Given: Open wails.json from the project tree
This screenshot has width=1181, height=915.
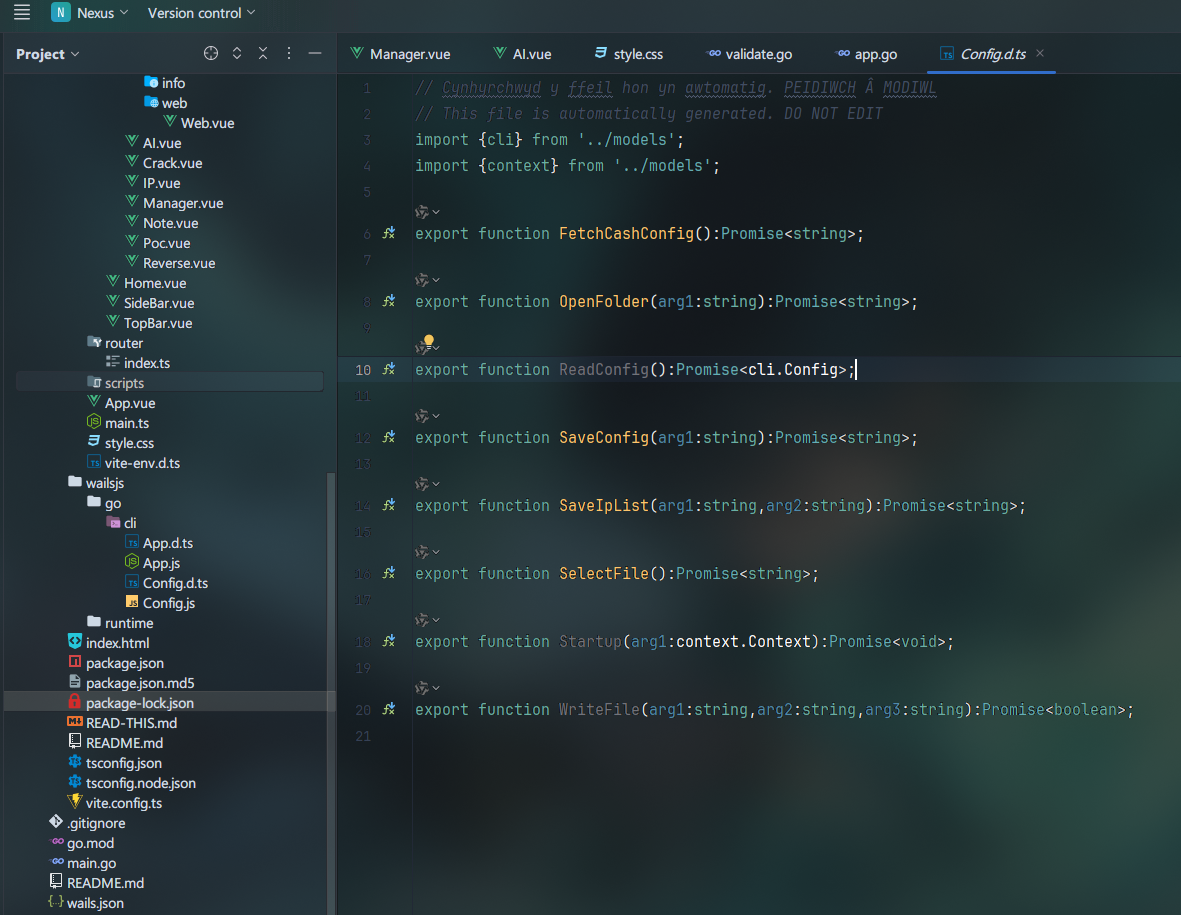Looking at the screenshot, I should point(86,903).
